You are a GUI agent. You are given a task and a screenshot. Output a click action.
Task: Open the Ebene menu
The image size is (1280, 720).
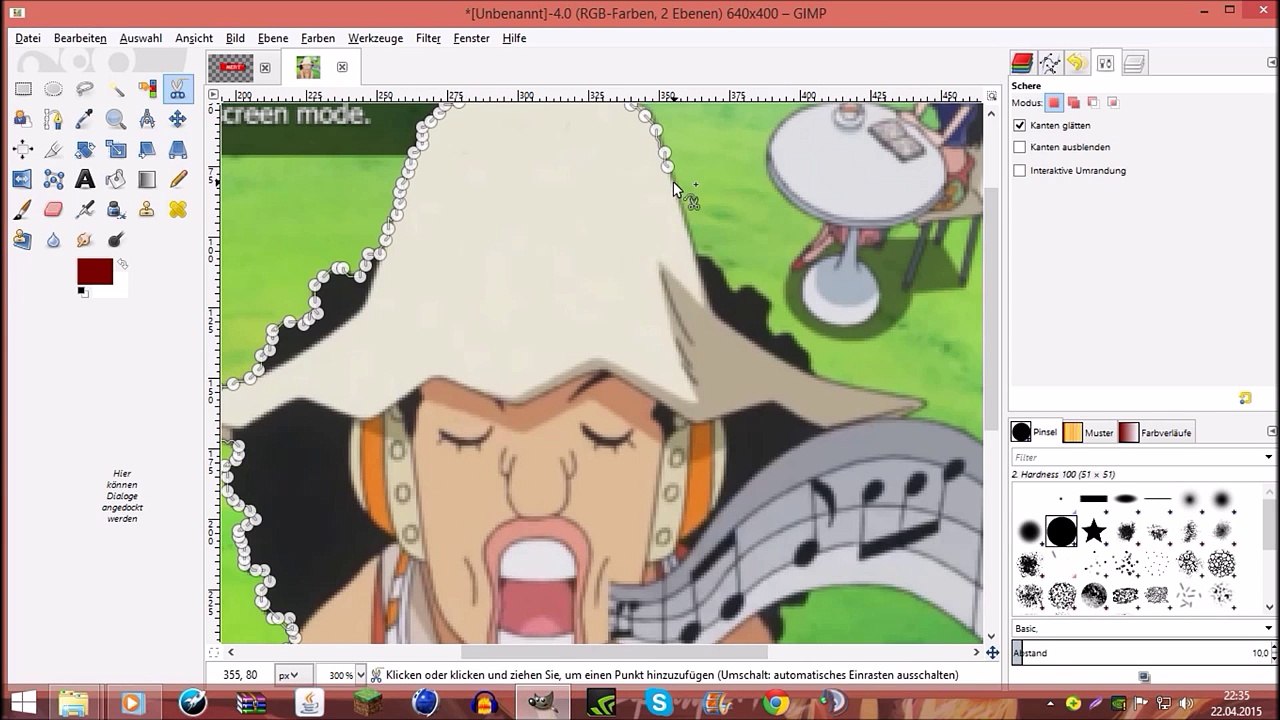(x=273, y=38)
